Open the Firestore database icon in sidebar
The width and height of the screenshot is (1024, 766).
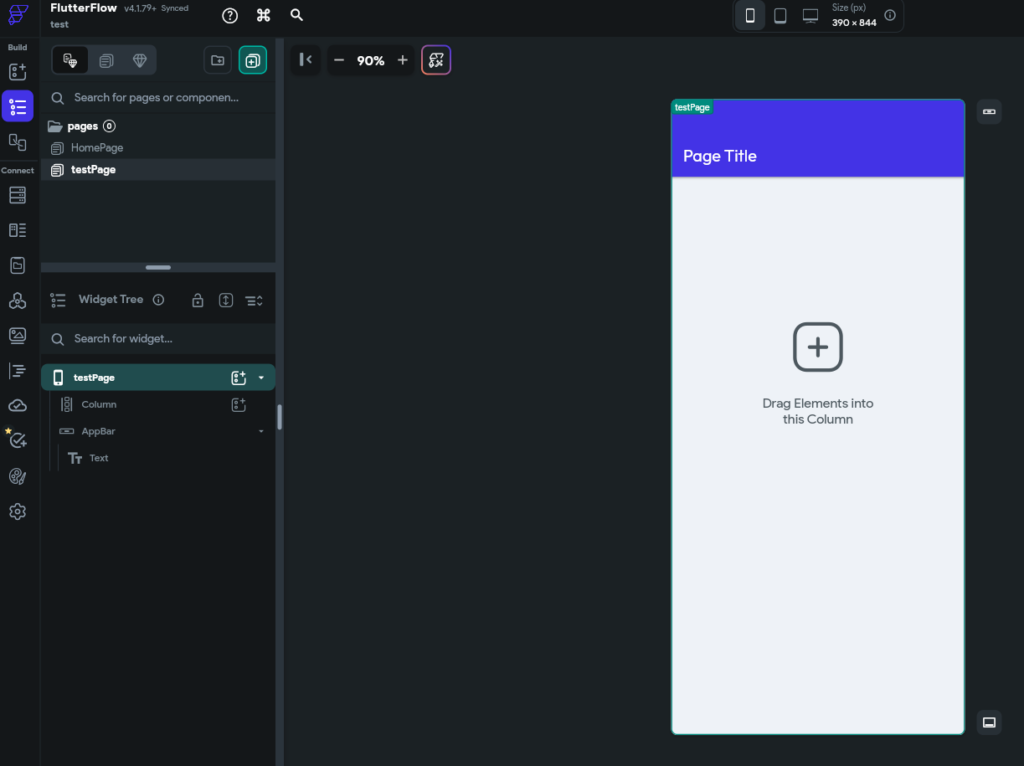tap(17, 195)
